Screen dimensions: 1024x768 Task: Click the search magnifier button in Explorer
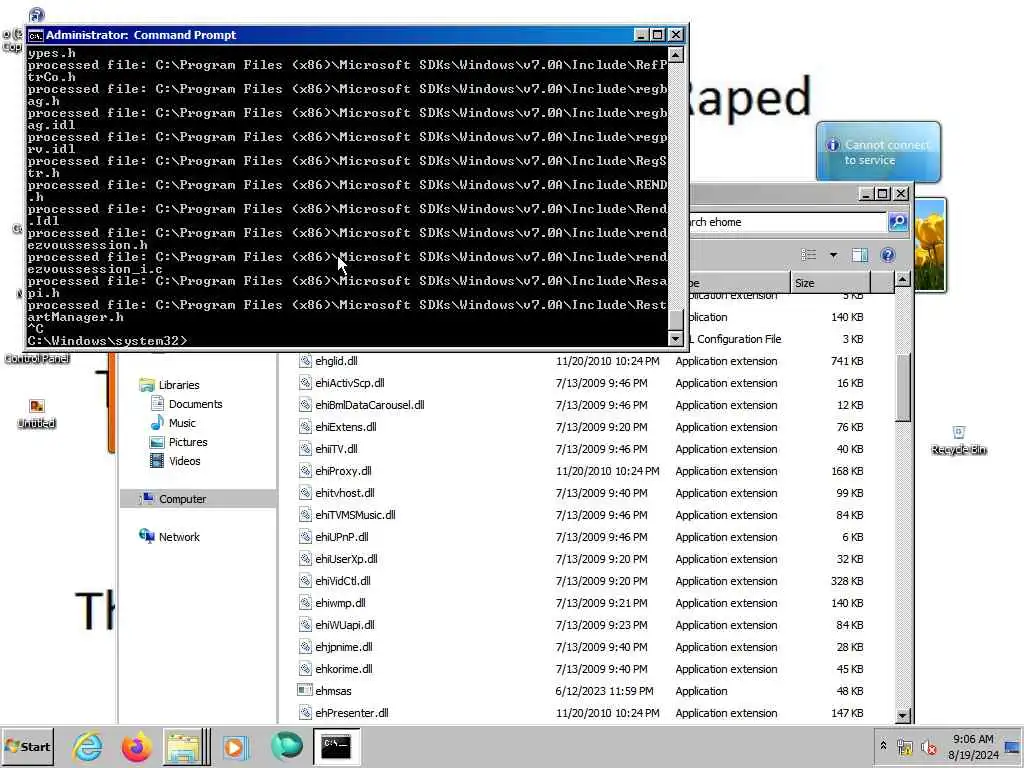pyautogui.click(x=898, y=222)
